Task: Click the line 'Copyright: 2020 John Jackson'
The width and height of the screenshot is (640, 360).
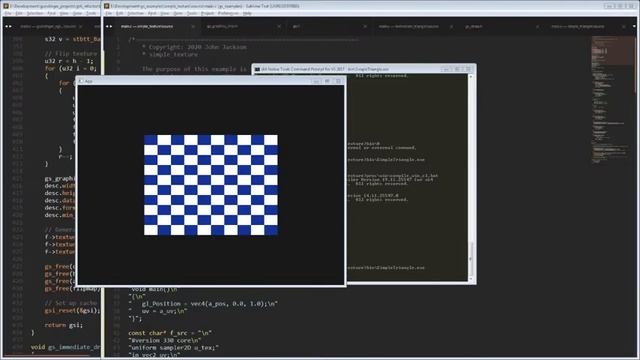Action: tap(194, 47)
